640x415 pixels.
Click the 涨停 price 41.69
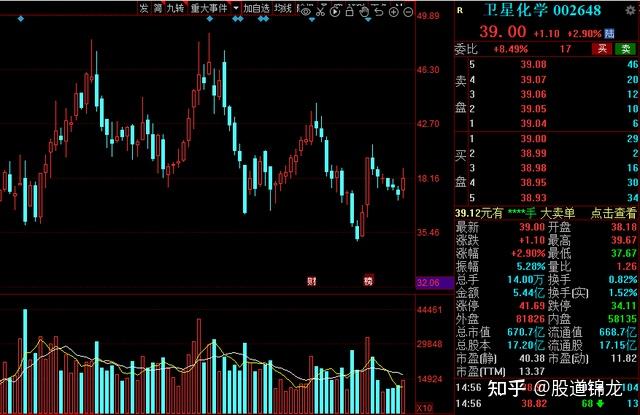tap(532, 306)
